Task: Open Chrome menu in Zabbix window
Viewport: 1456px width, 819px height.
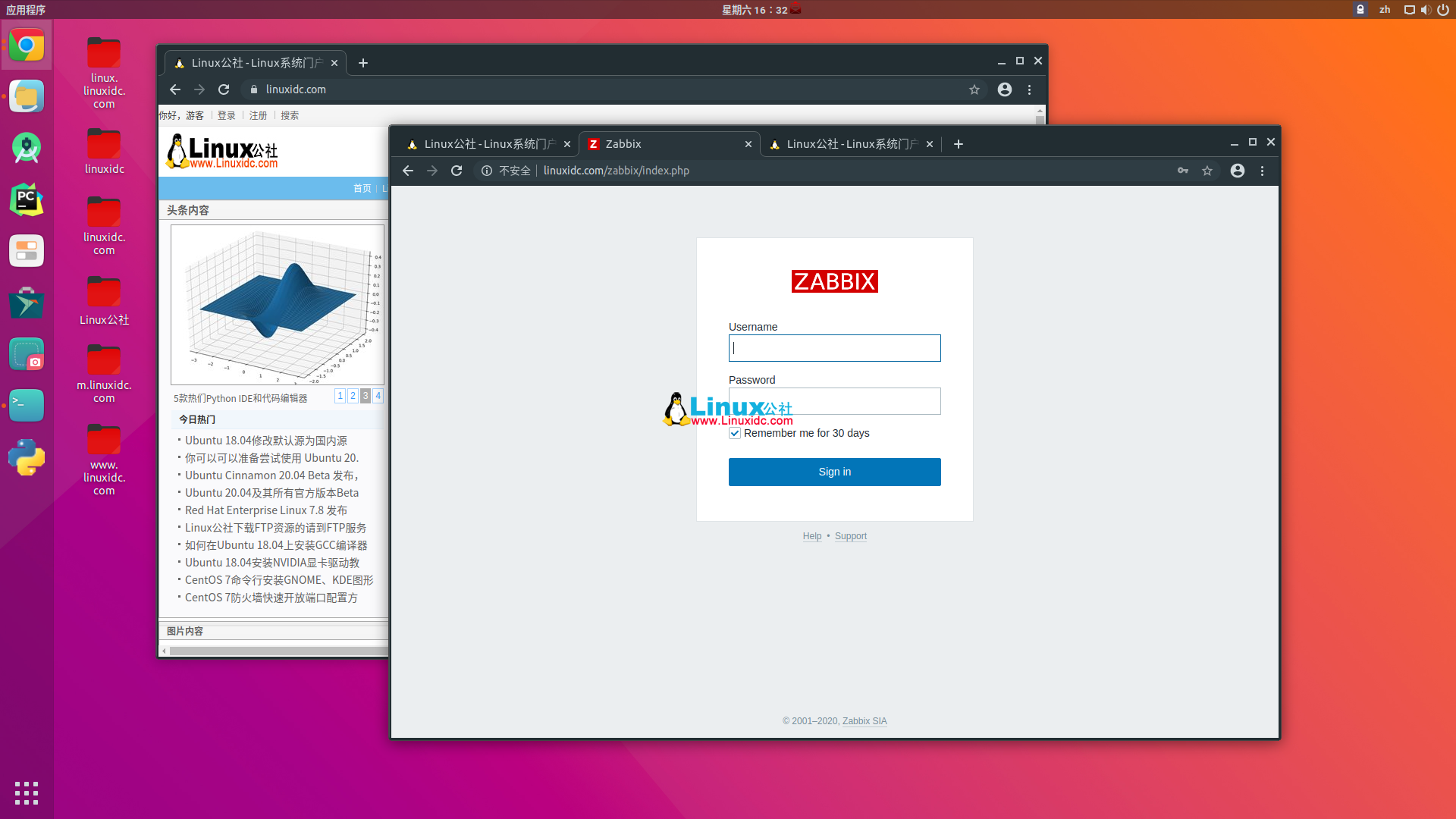Action: [1263, 171]
